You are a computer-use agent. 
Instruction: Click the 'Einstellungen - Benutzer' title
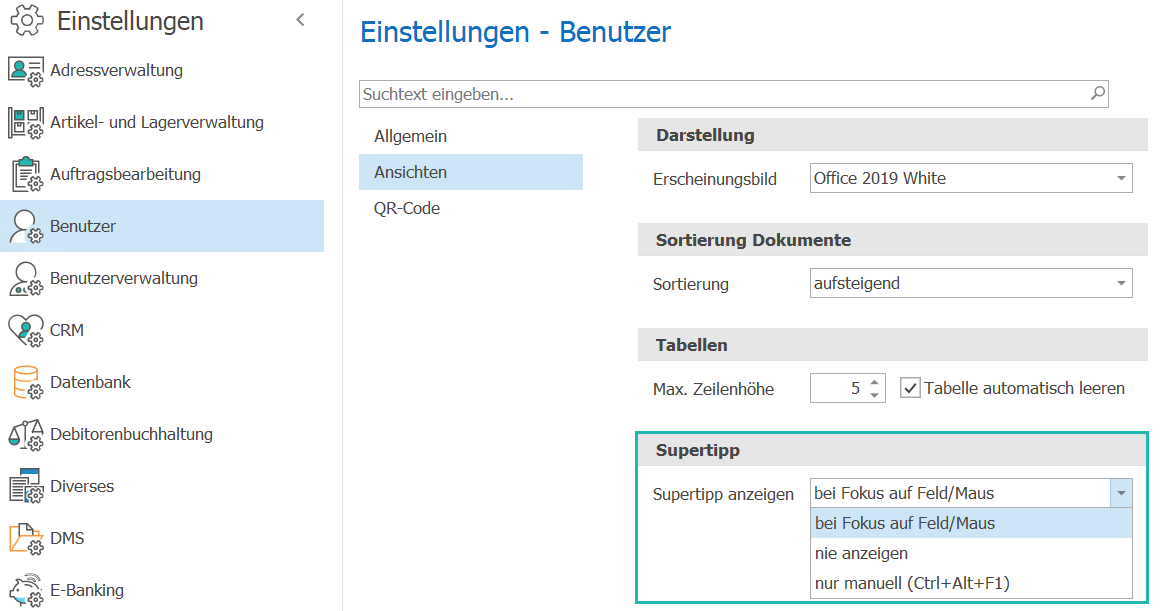point(515,33)
